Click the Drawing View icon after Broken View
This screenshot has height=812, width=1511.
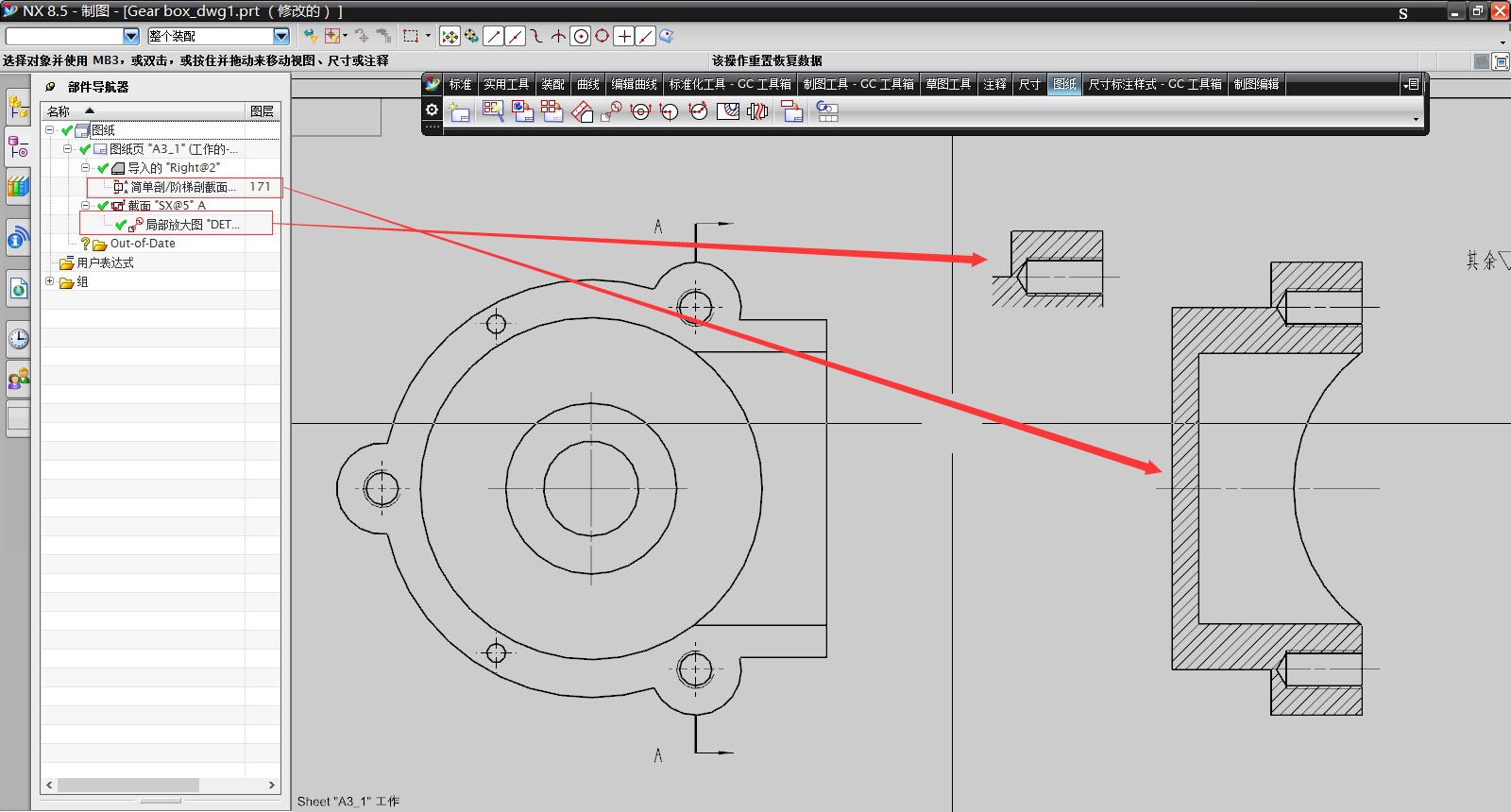pos(792,111)
